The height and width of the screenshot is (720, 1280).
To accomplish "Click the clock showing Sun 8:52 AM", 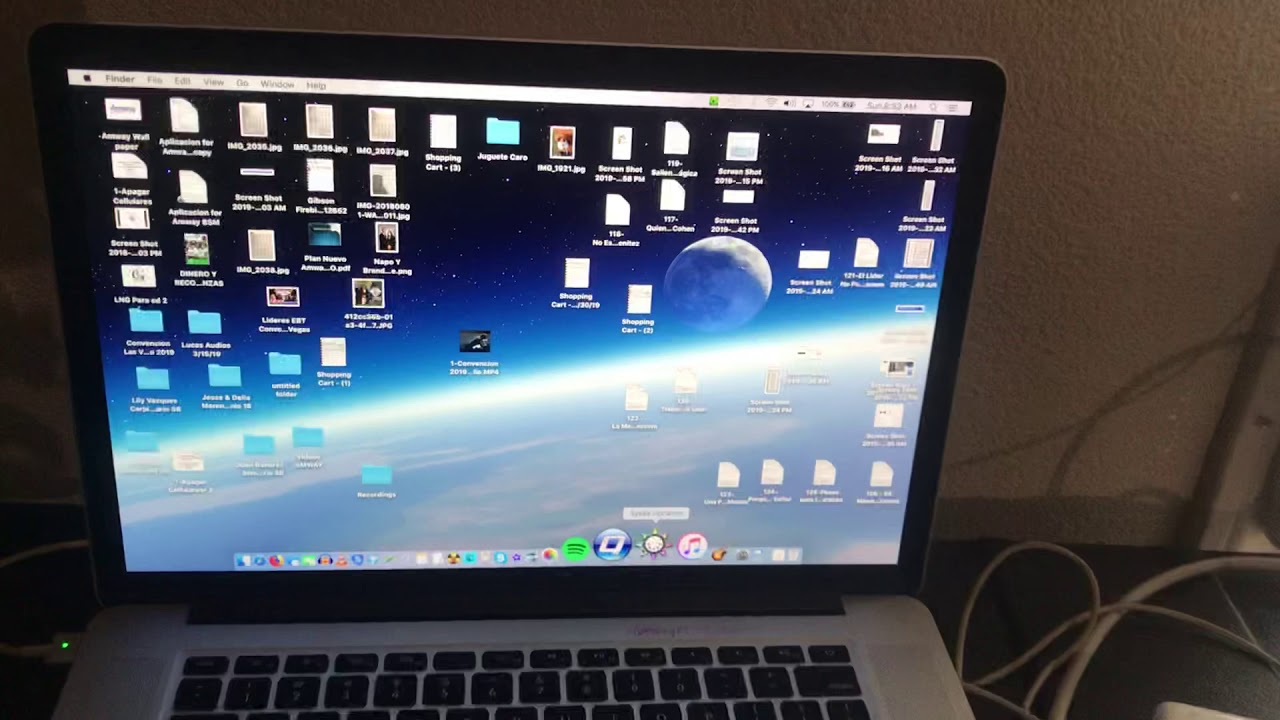I will click(x=891, y=105).
